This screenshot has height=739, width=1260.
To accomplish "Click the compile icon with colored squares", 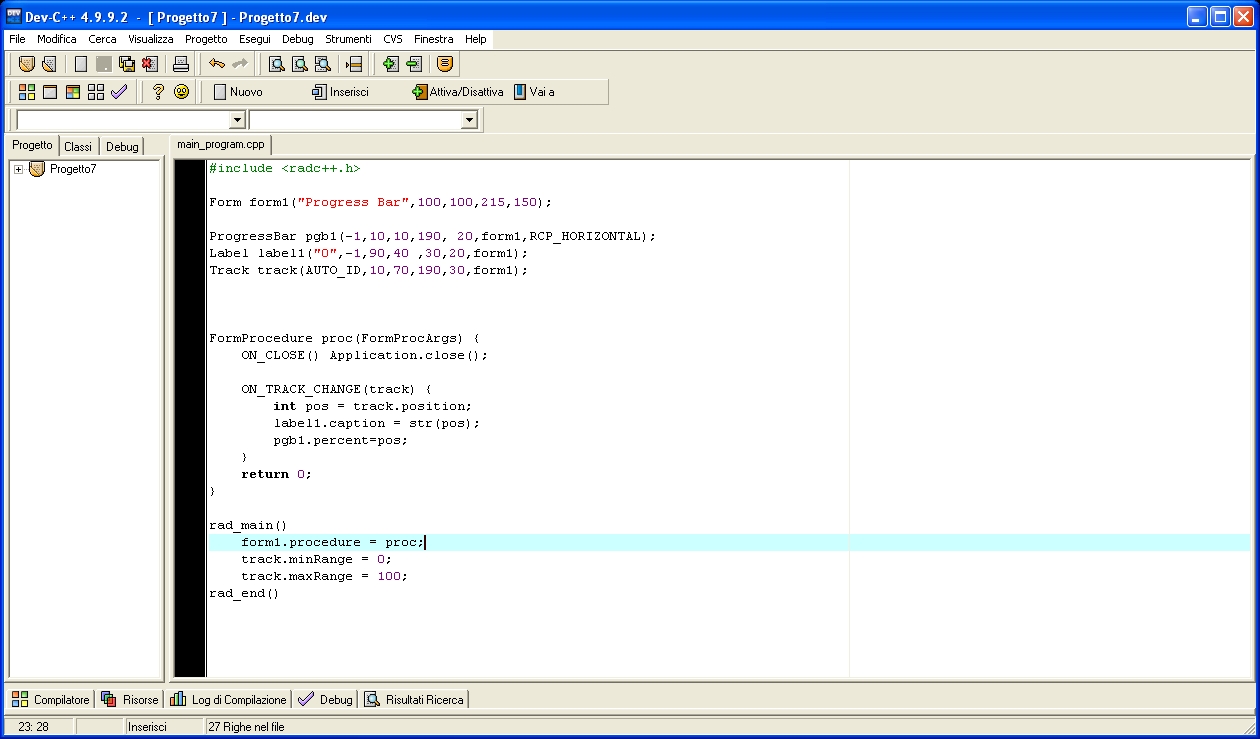I will tap(27, 92).
